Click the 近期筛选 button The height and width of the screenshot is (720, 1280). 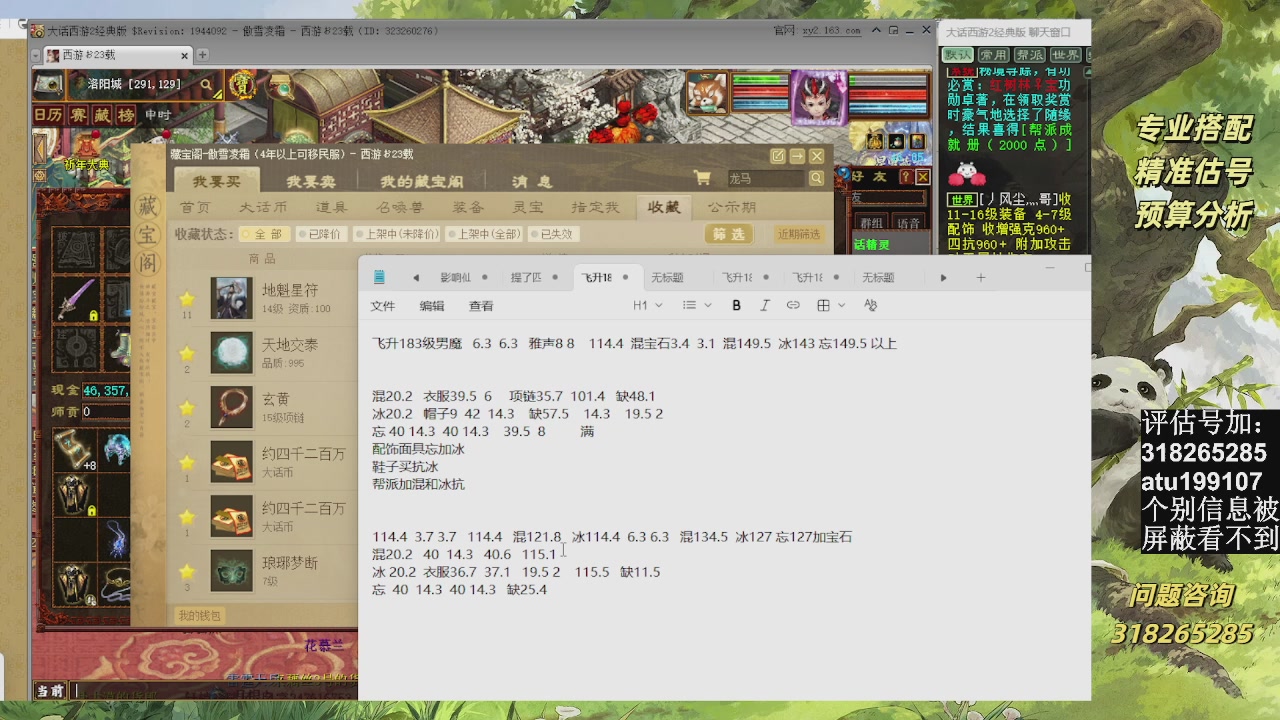(798, 234)
